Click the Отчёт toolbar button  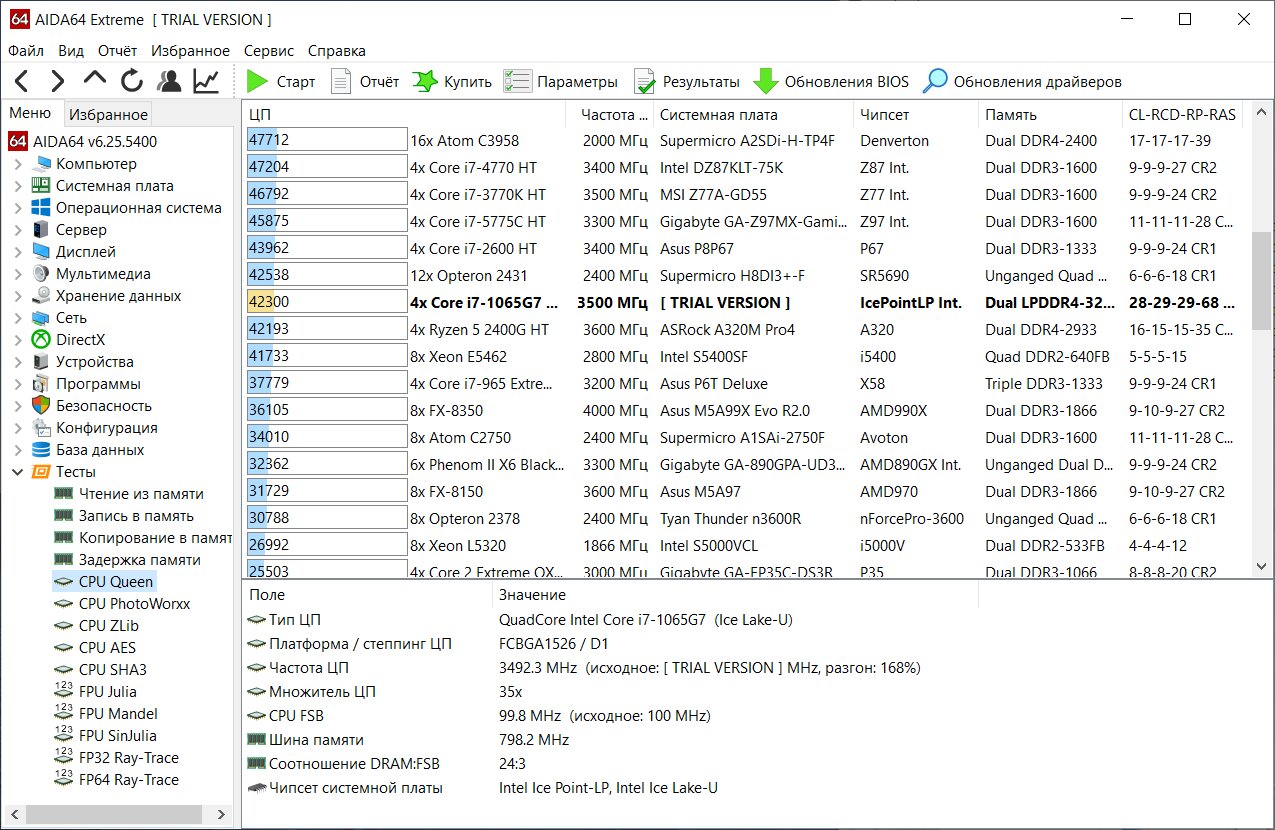click(x=365, y=82)
